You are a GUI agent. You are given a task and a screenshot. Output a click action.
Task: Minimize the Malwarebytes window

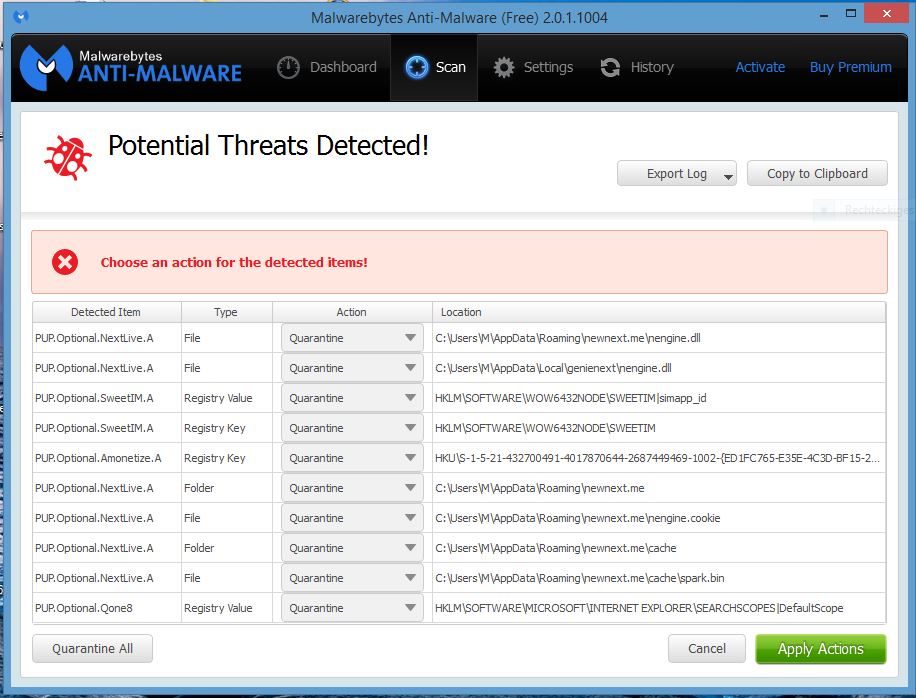click(x=824, y=15)
